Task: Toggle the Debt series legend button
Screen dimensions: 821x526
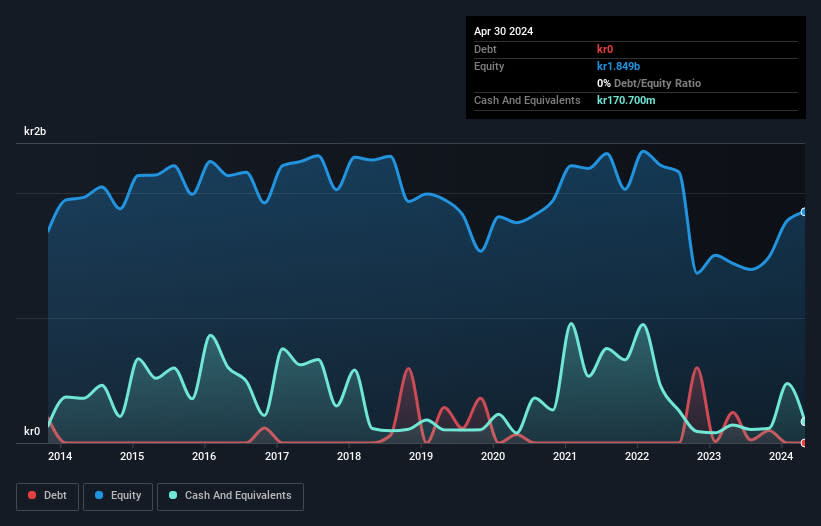Action: pos(48,496)
